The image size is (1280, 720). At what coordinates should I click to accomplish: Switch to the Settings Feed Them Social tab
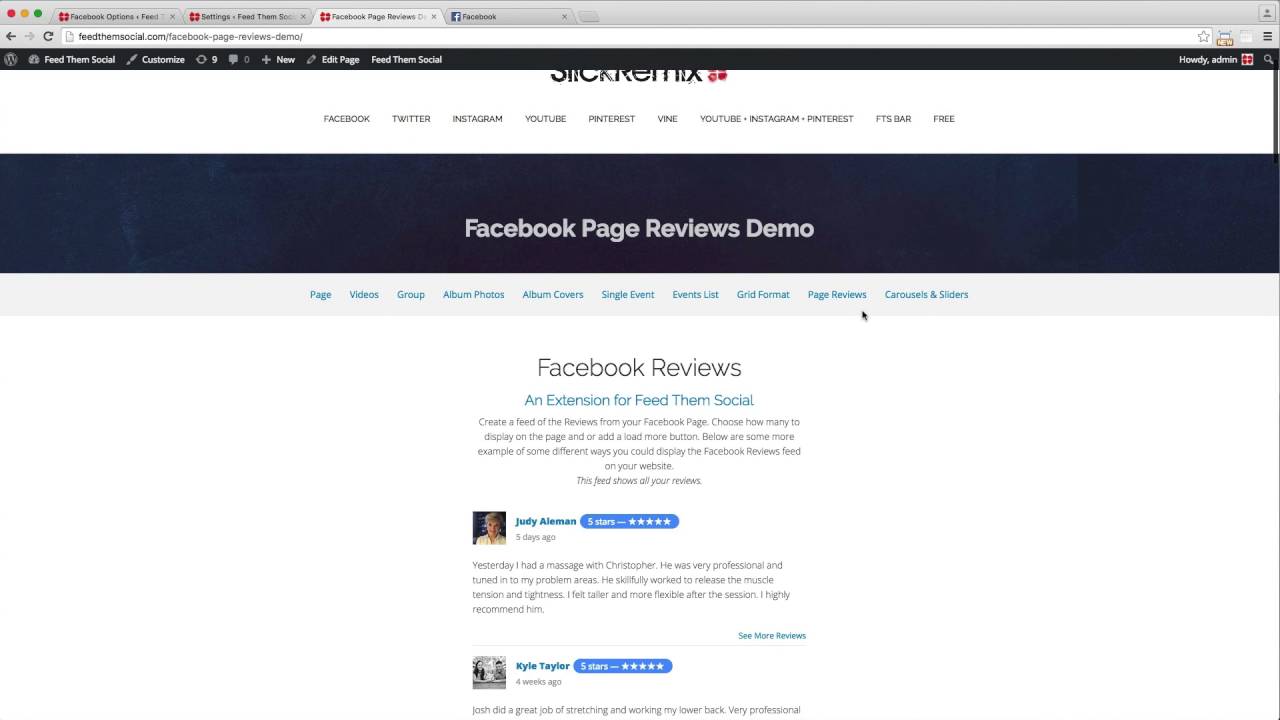[246, 16]
